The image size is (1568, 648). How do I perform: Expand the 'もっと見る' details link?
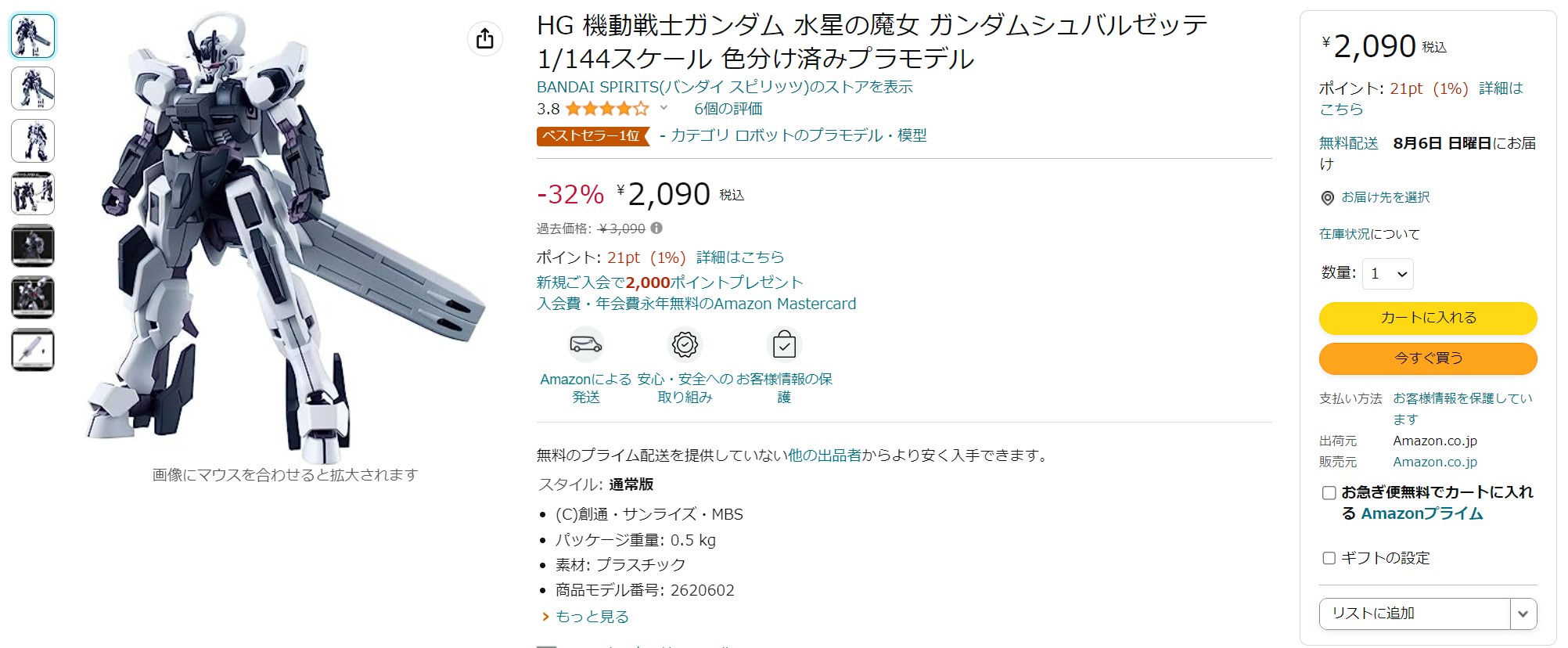592,617
